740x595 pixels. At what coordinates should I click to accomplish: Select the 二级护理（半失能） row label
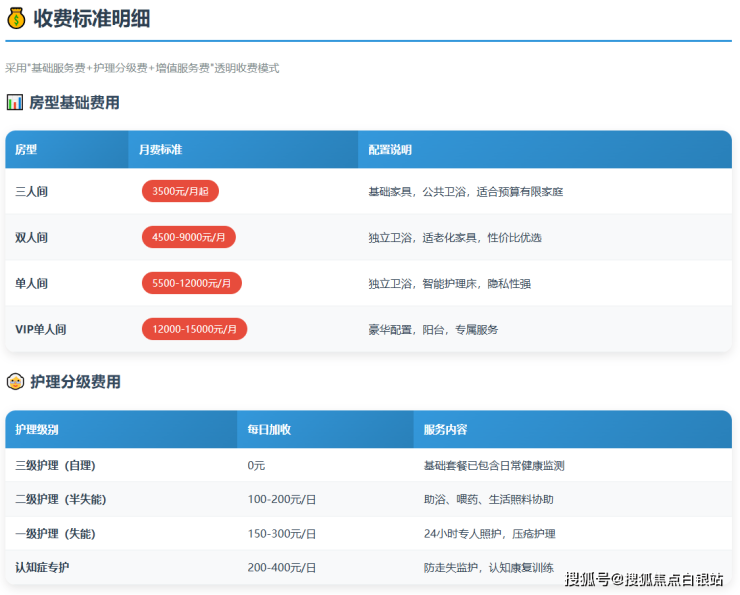pyautogui.click(x=61, y=499)
